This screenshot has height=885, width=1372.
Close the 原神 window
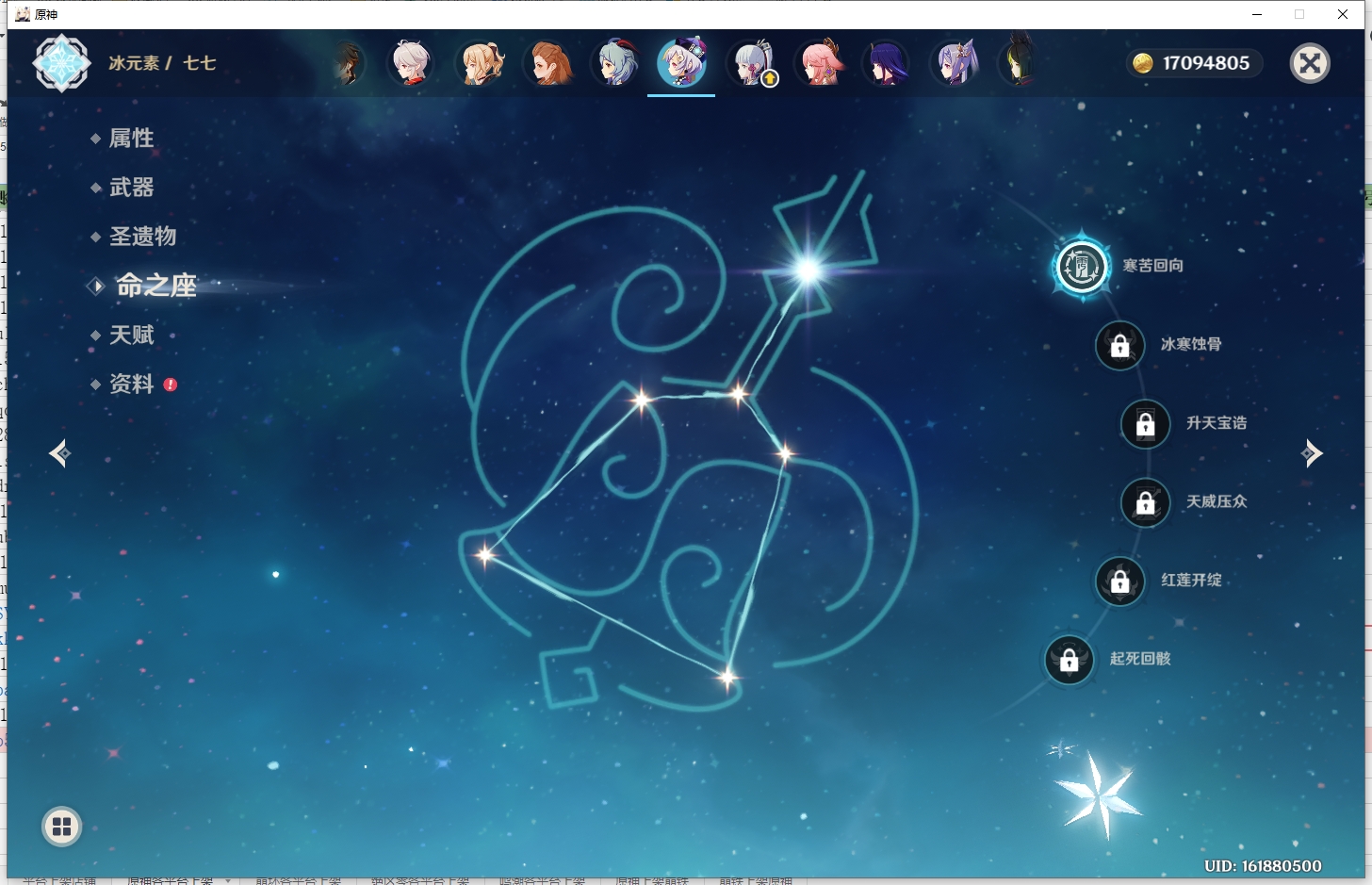[x=1343, y=14]
